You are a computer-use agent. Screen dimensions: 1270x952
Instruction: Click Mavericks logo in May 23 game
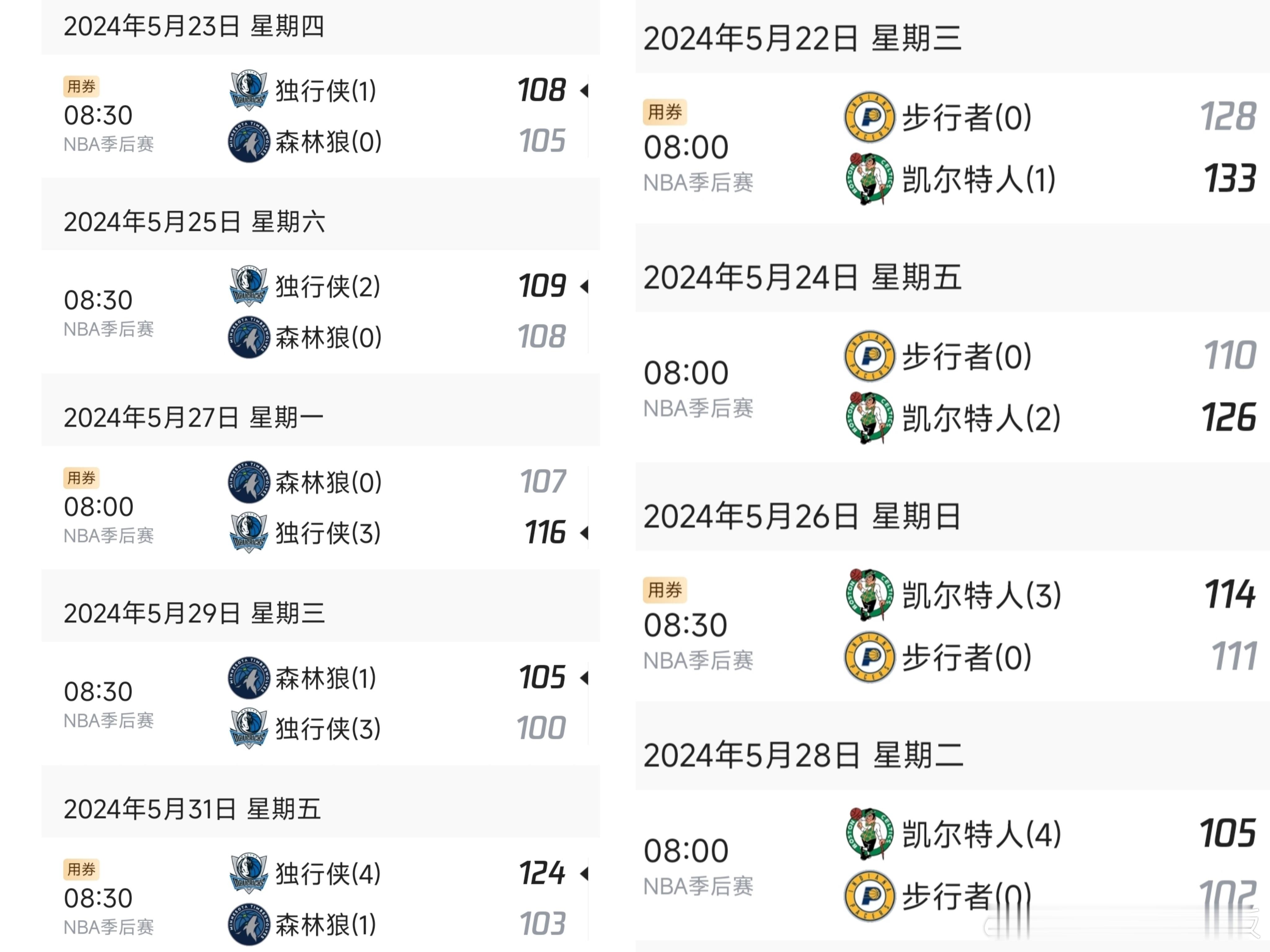pos(249,91)
